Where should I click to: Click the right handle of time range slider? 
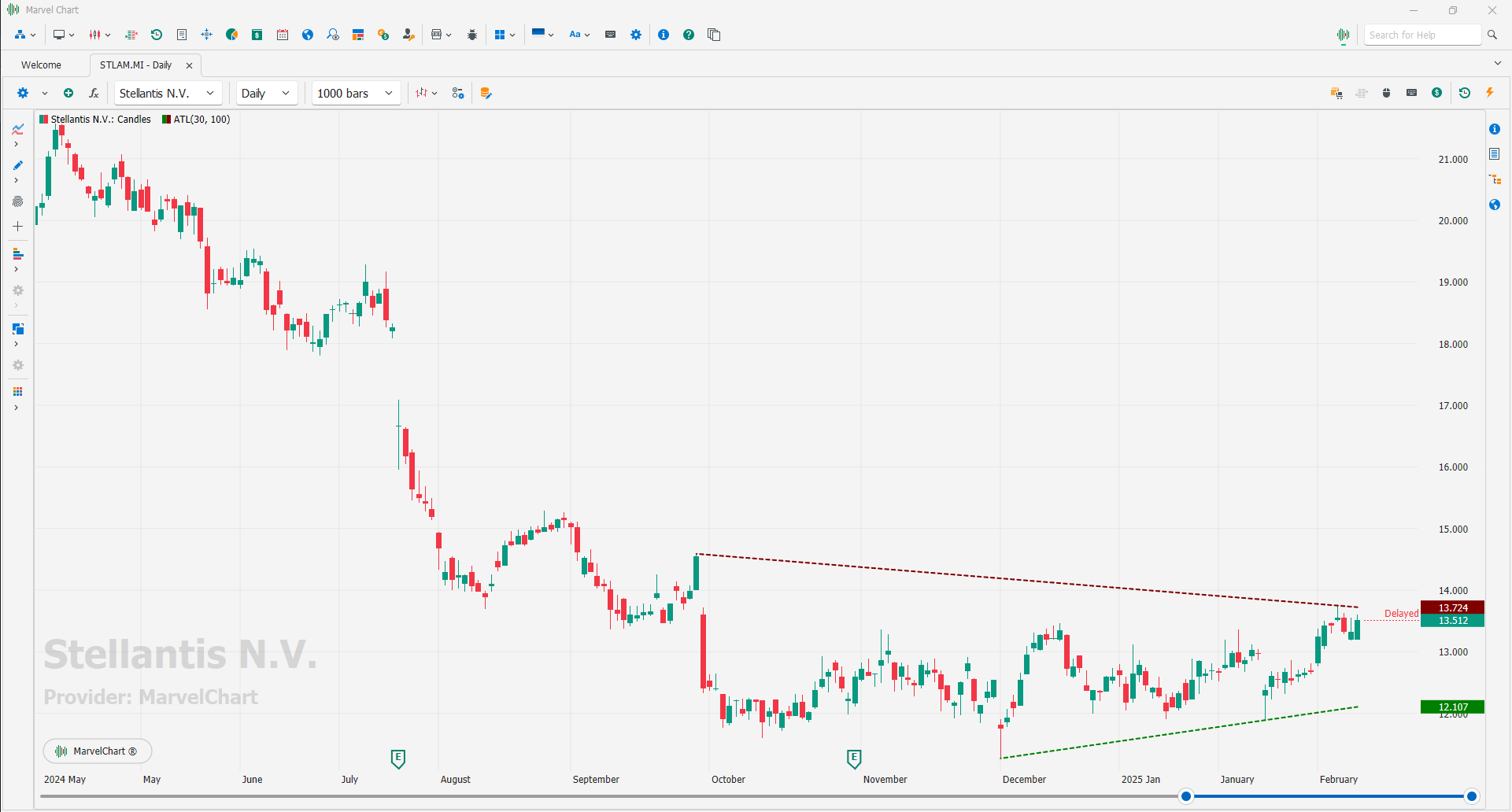[1472, 796]
